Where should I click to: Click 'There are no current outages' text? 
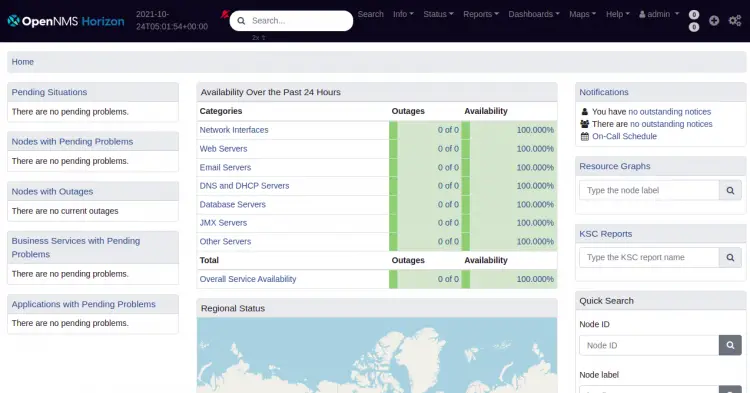tap(65, 211)
